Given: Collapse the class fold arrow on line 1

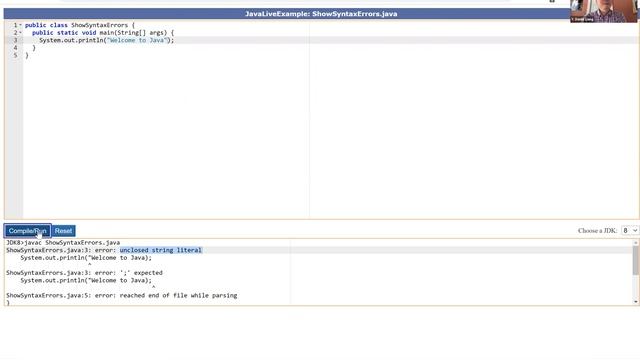Looking at the screenshot, I should [x=20, y=25].
